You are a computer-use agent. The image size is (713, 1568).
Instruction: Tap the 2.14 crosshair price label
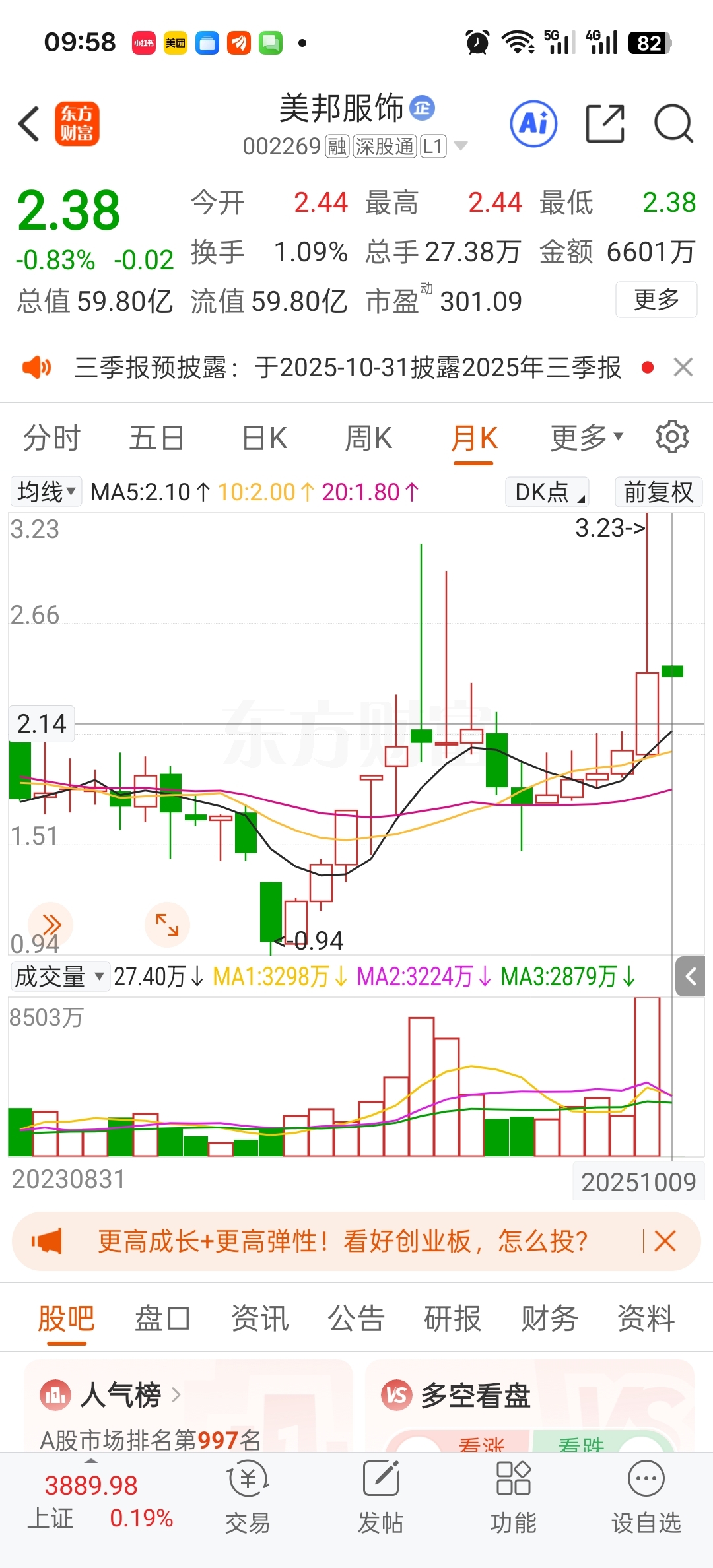pos(42,723)
